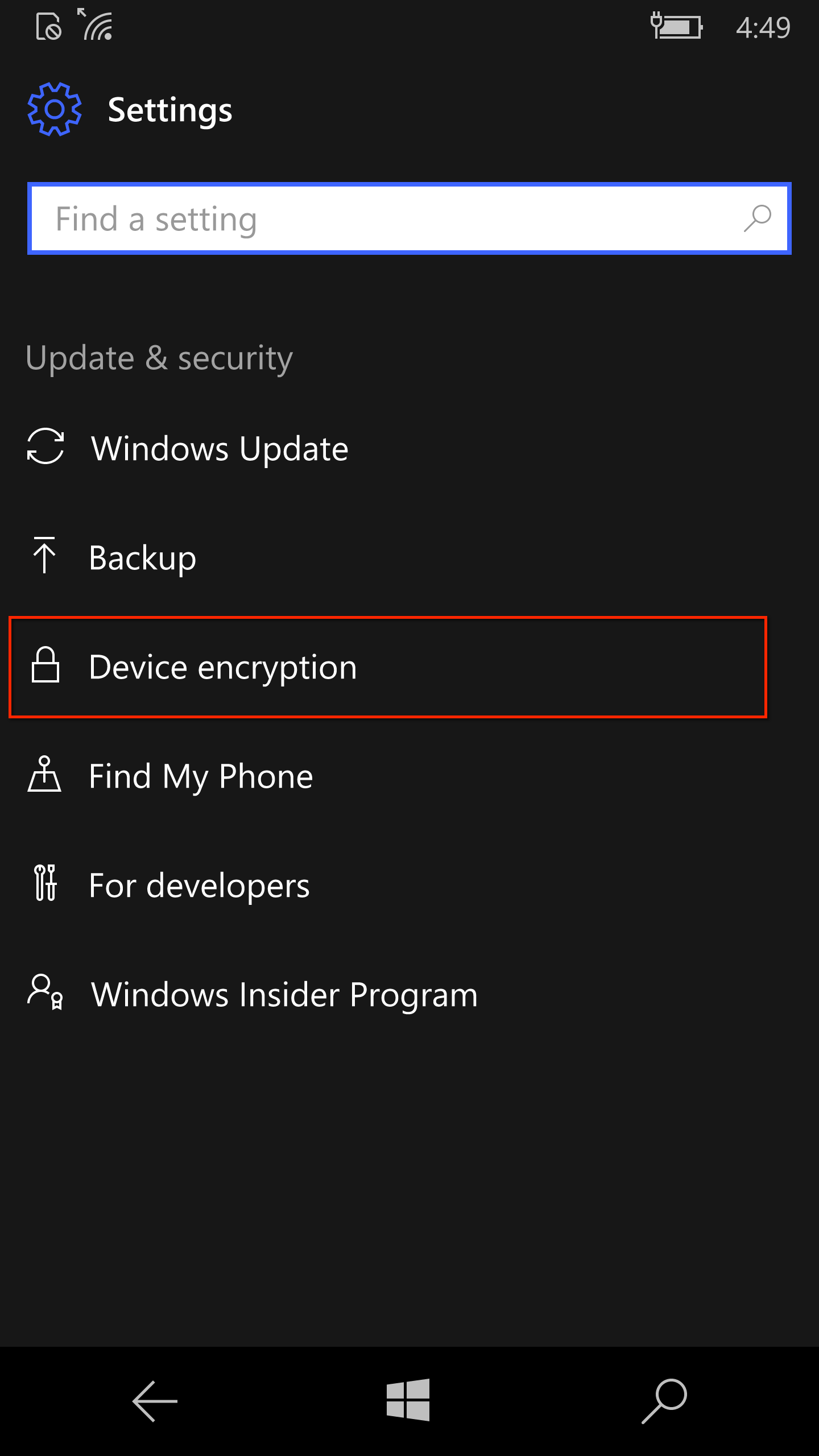Tap the Windows Start logo button
Screen dimensions: 819x1456
click(x=408, y=1400)
